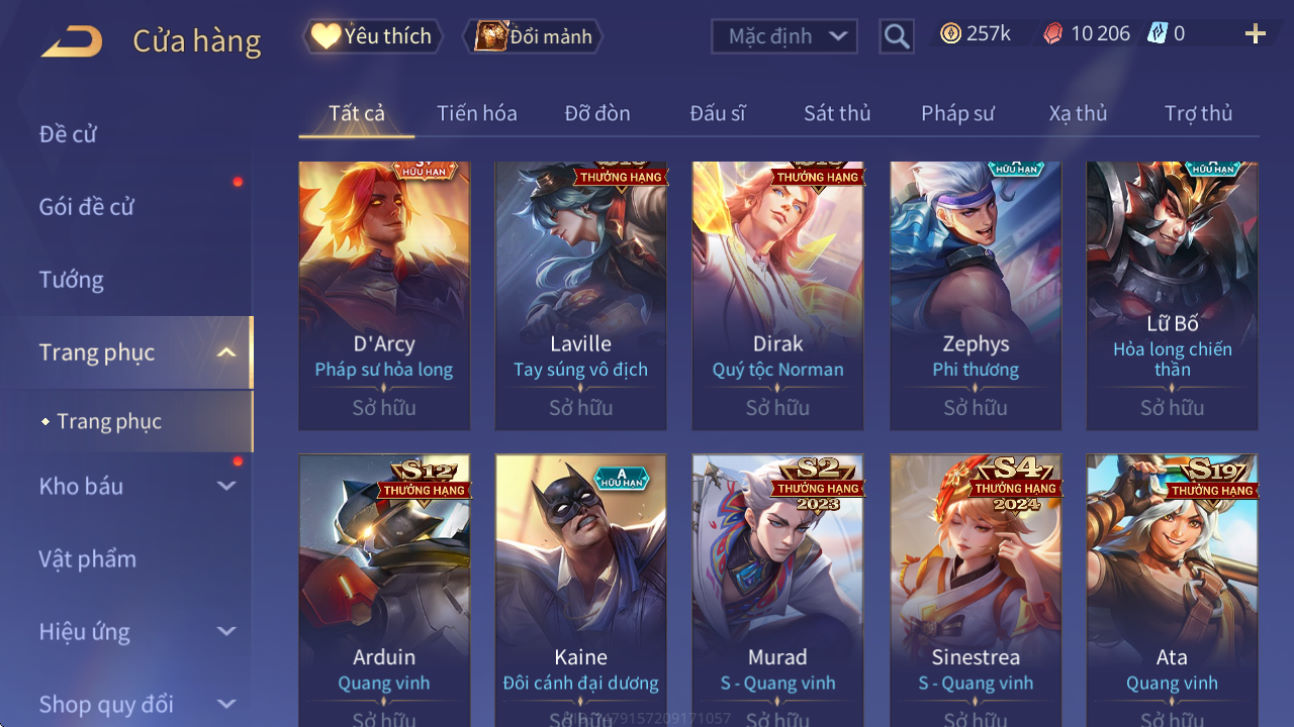Screen dimensions: 1294x727
Task: Open the search magnifier icon
Action: (x=897, y=37)
